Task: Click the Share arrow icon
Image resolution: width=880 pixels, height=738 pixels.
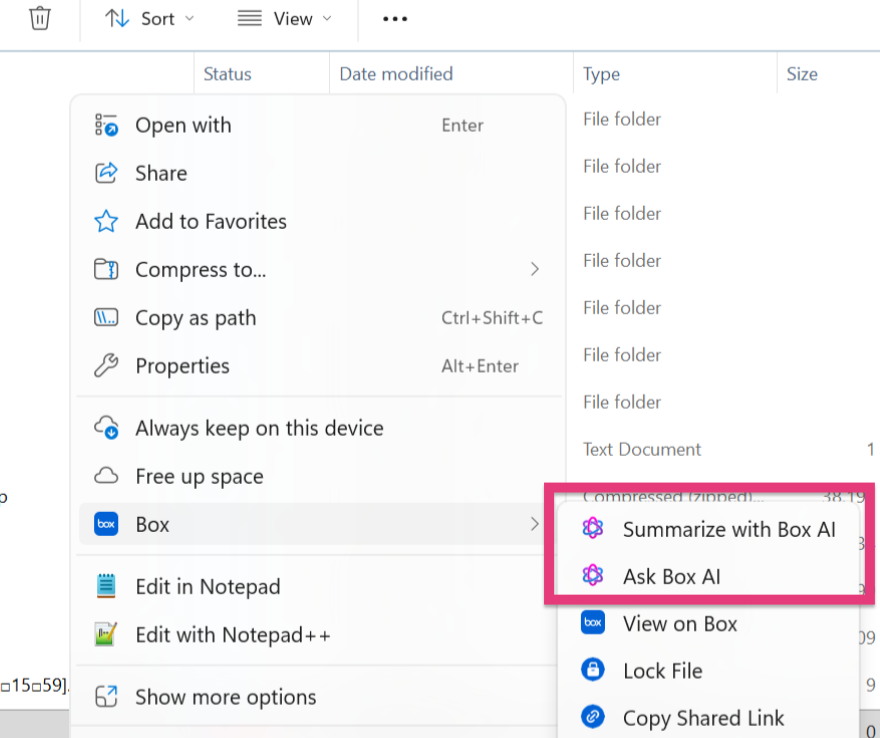Action: [106, 173]
